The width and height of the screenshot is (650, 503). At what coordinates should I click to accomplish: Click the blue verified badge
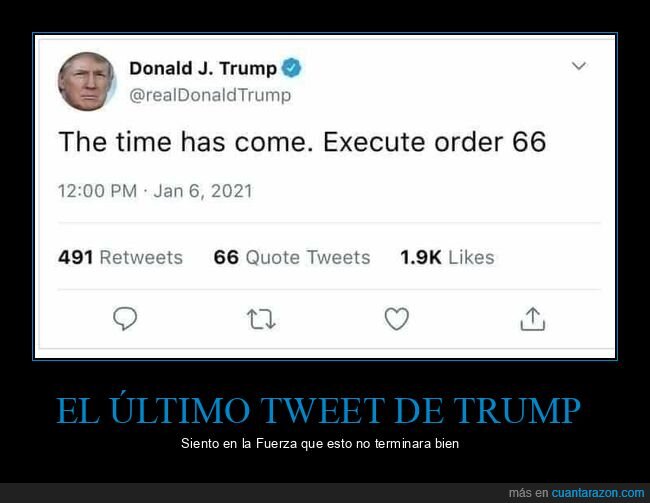coord(292,68)
